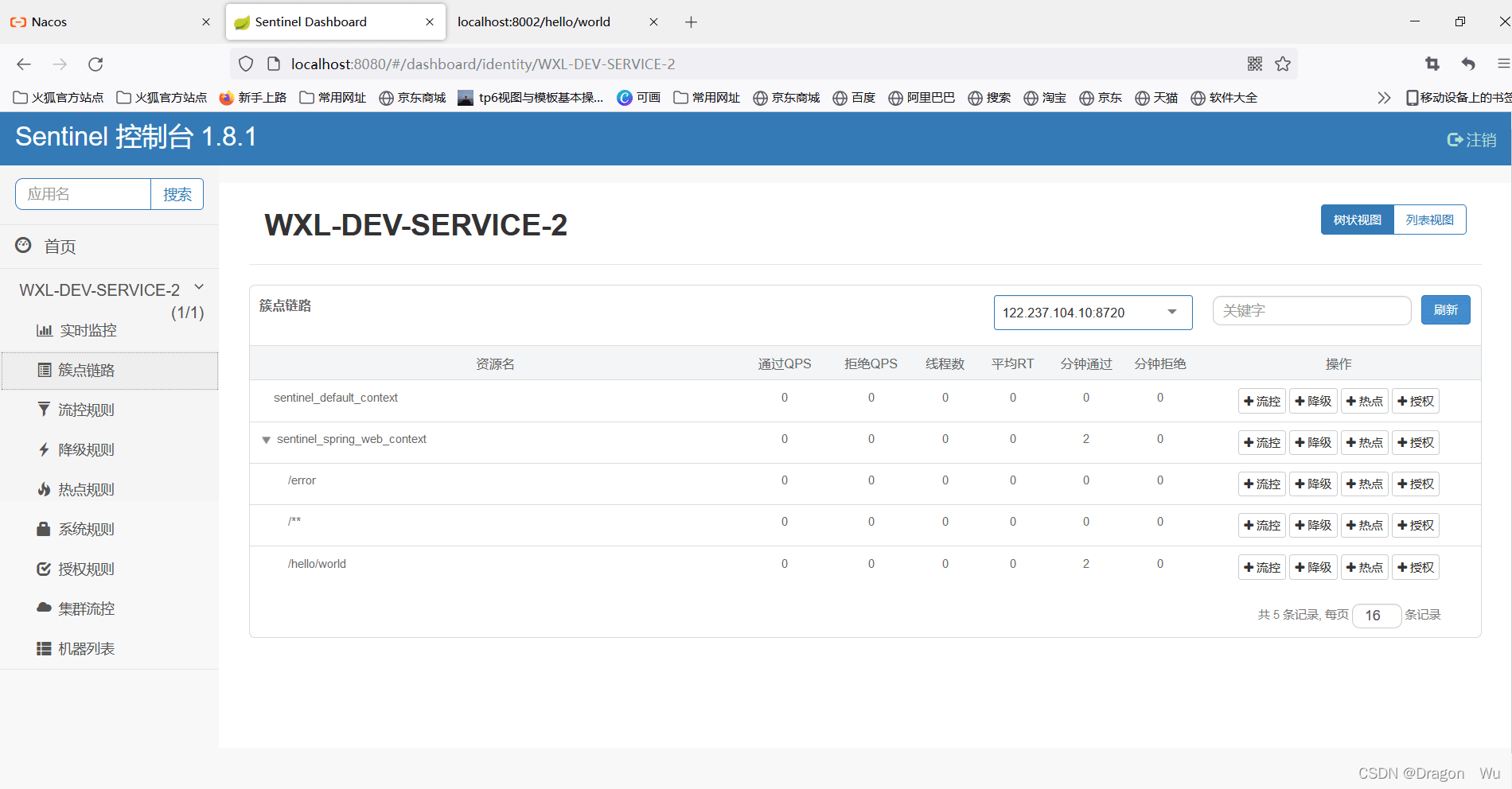Add 授权 rule for sentinel_default_context
The height and width of the screenshot is (789, 1512).
(x=1415, y=401)
